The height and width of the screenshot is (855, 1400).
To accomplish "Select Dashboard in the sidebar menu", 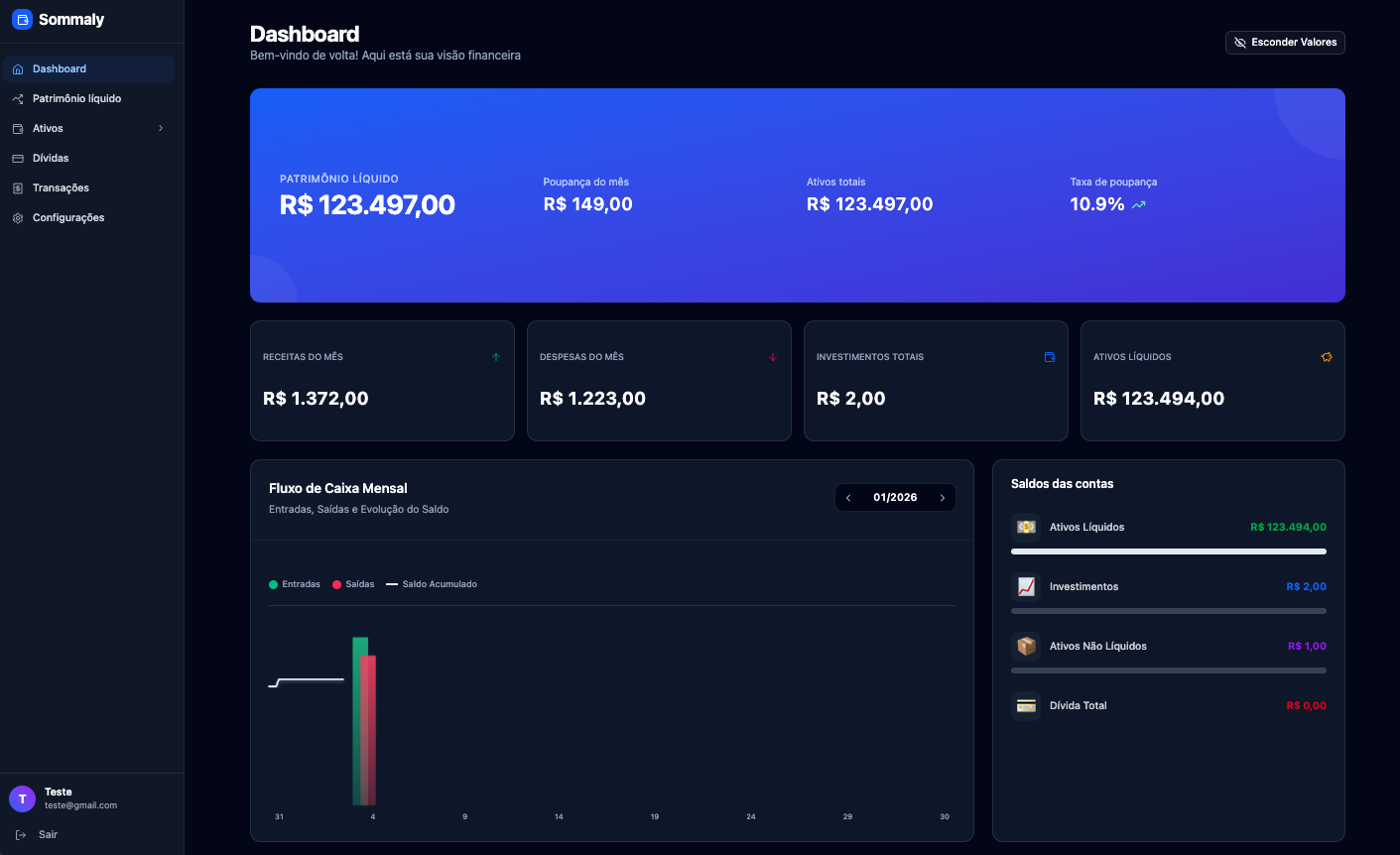I will pos(60,68).
